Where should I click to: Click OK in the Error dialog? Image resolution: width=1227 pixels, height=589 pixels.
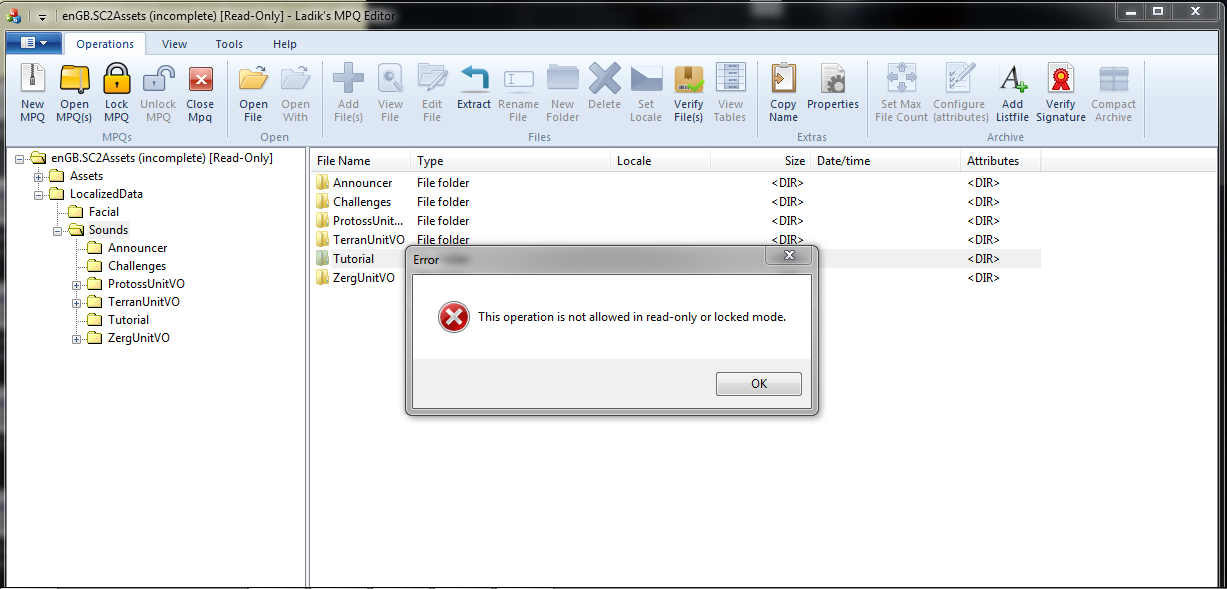759,384
